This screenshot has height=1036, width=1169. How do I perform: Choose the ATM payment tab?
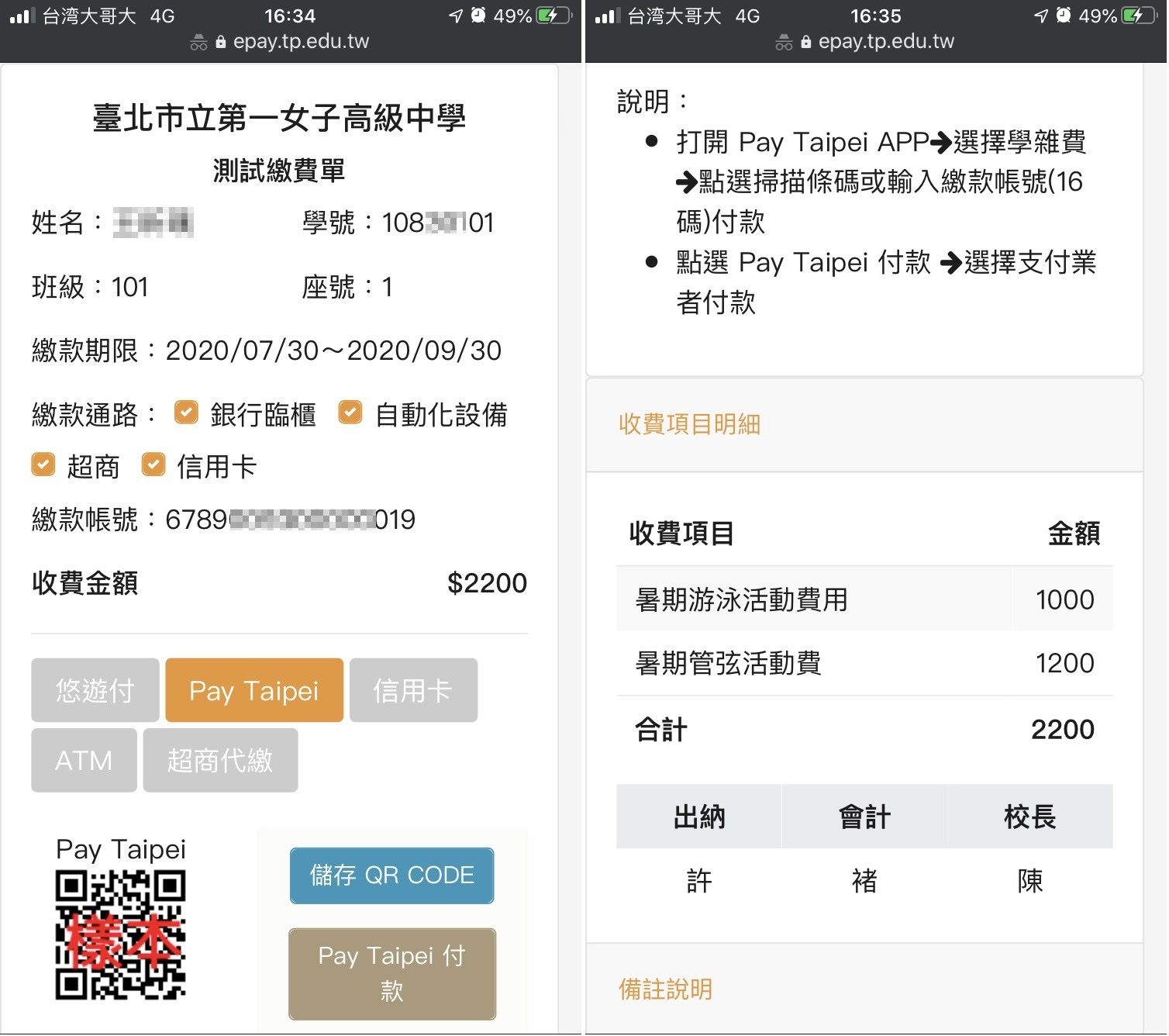84,761
